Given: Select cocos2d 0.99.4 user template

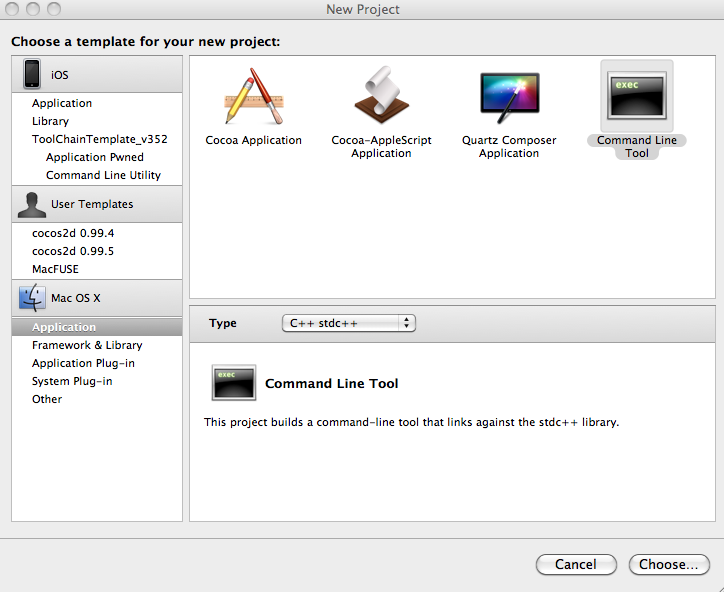Looking at the screenshot, I should point(73,233).
